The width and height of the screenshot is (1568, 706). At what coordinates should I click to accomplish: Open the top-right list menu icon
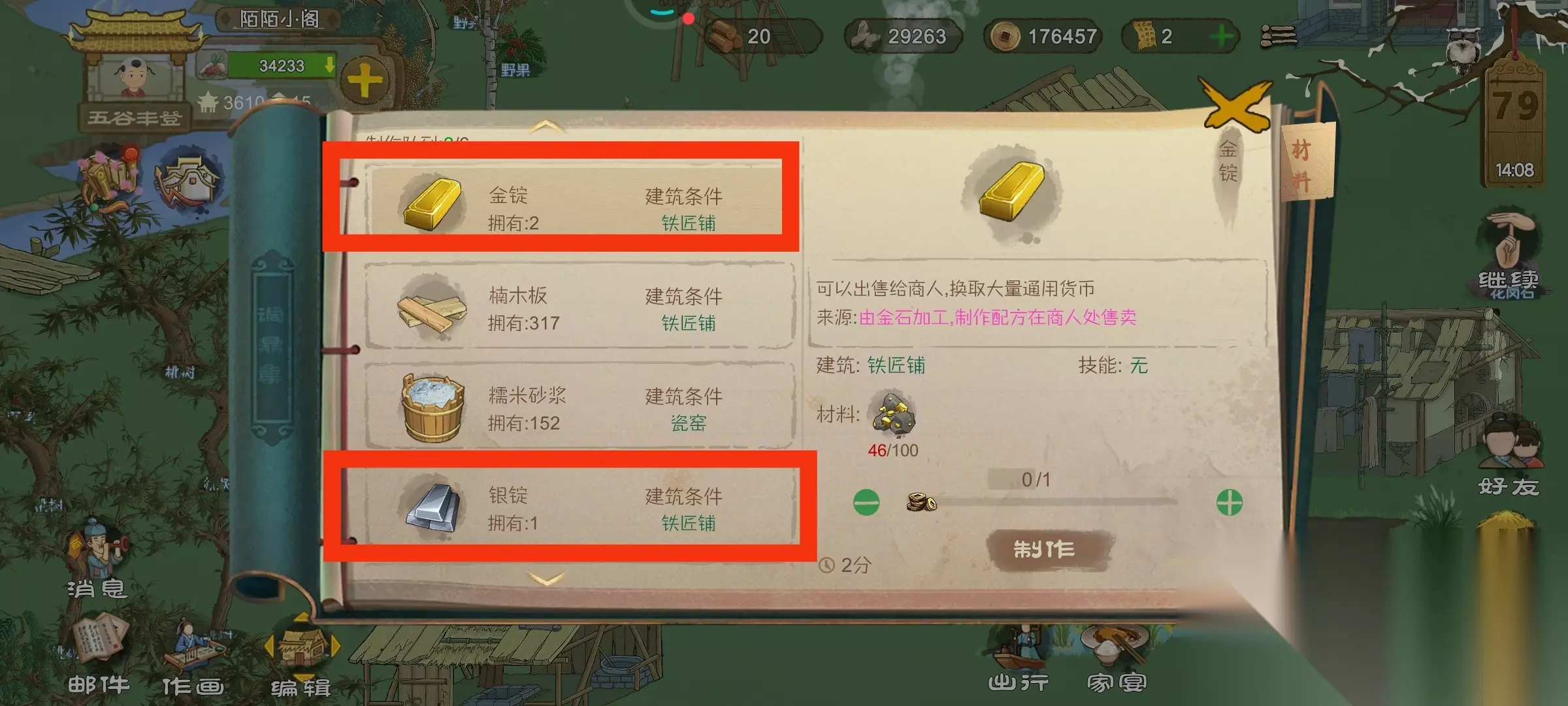[1279, 36]
